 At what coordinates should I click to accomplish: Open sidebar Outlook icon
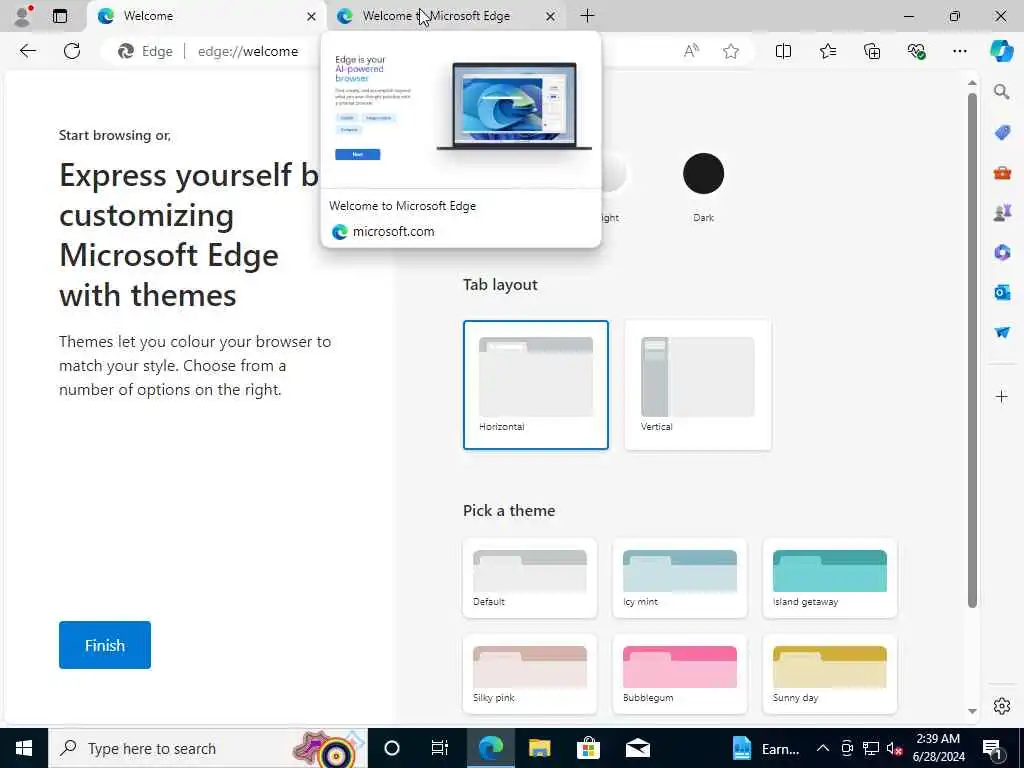(x=1002, y=292)
